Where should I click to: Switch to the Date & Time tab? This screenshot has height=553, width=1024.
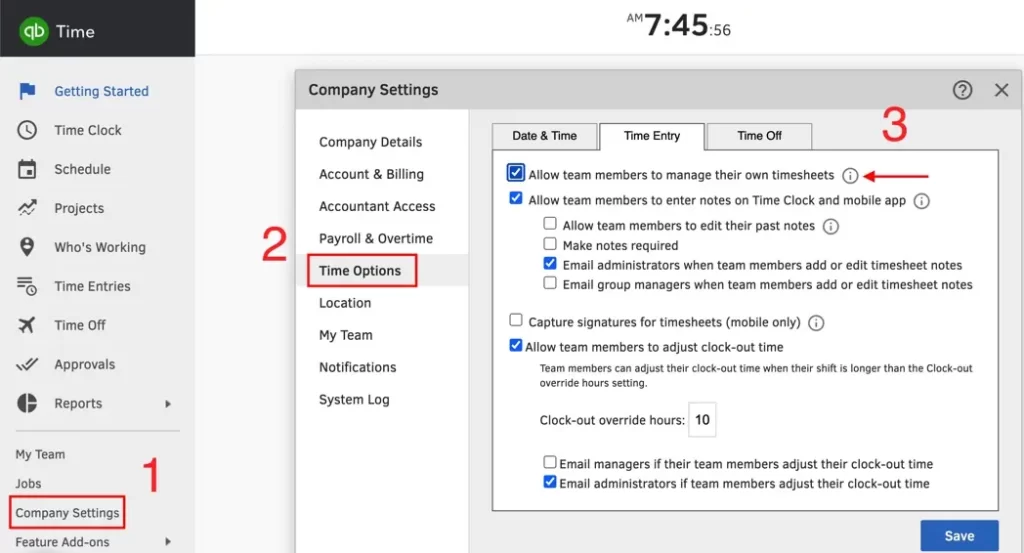click(545, 136)
